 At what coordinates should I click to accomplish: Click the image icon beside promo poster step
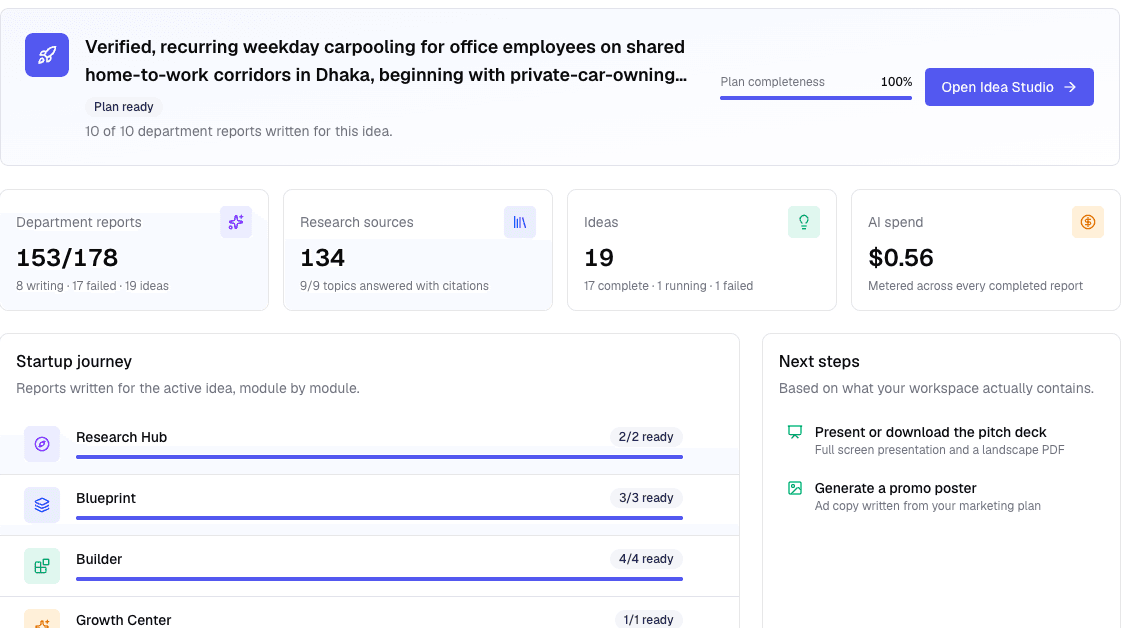[795, 488]
